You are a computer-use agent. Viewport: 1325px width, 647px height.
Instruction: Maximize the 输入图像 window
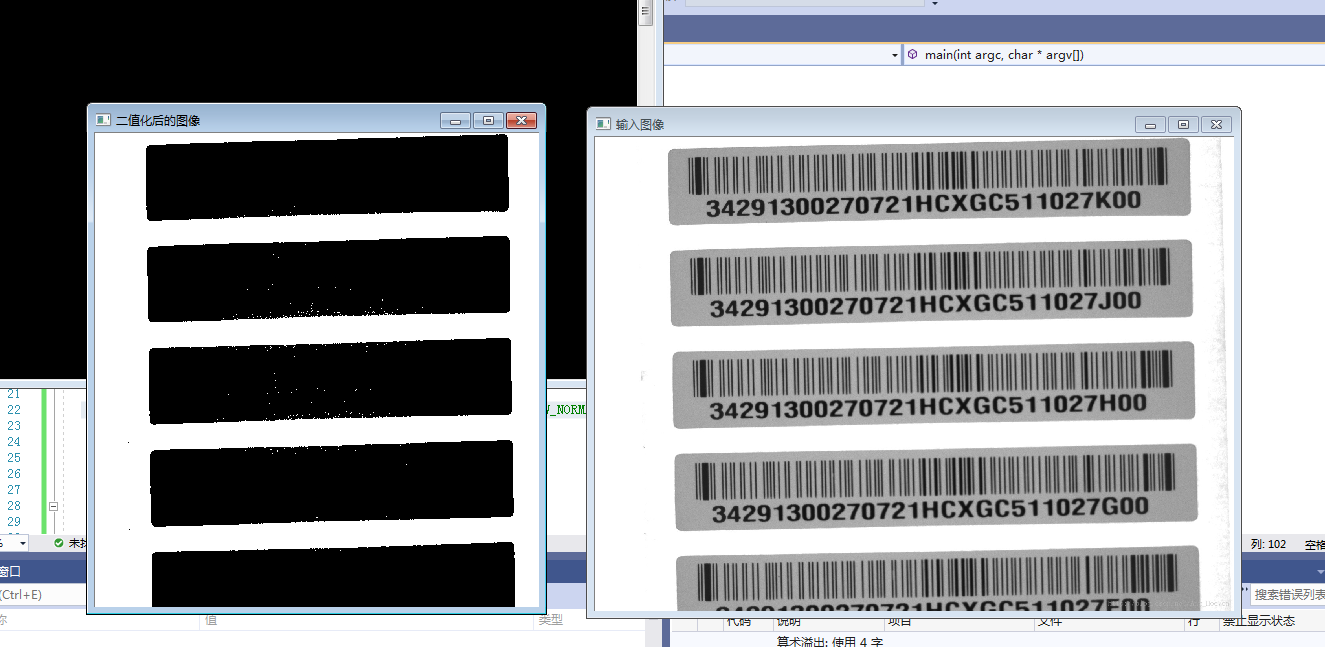[1183, 125]
